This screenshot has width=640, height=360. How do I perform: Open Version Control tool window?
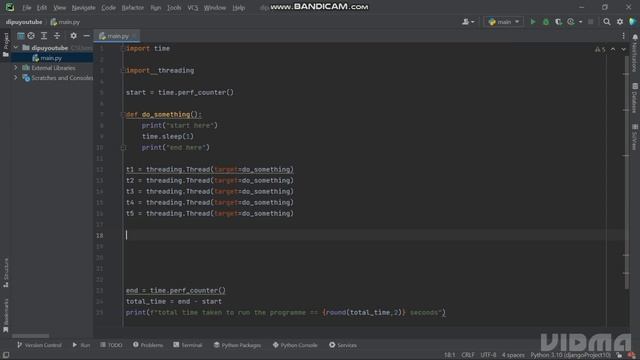coord(39,345)
